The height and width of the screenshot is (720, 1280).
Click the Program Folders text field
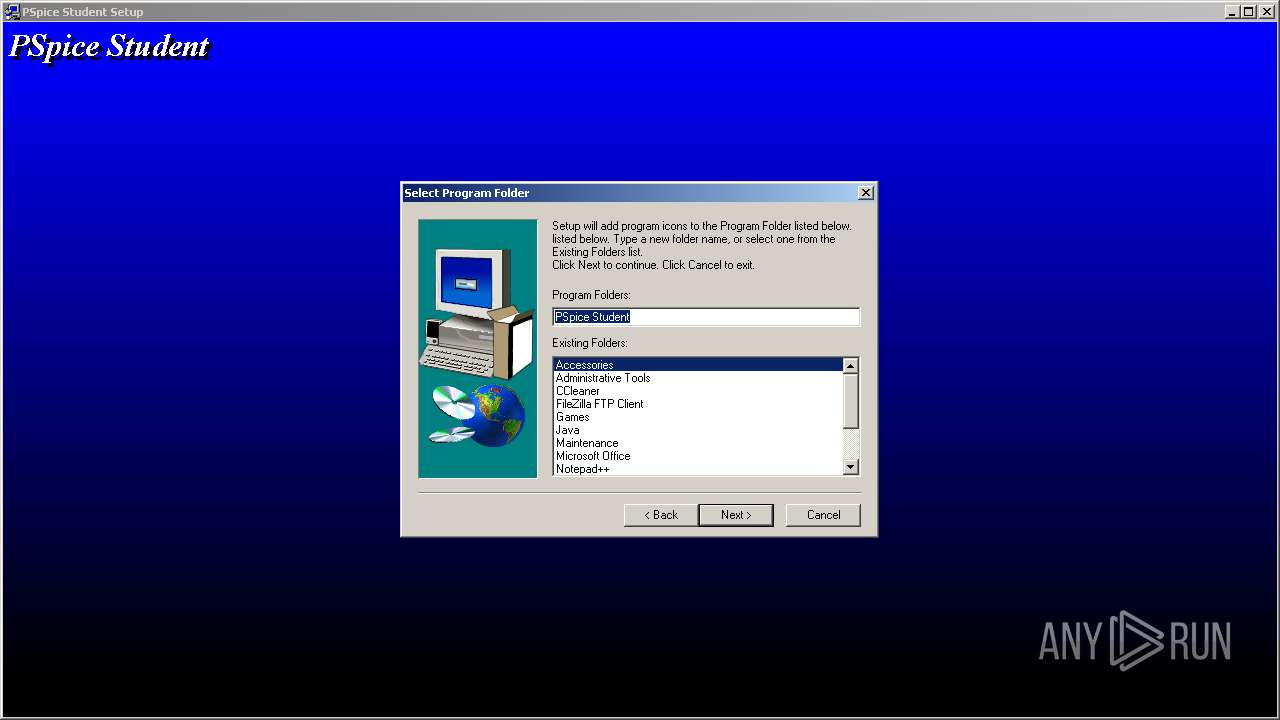706,317
